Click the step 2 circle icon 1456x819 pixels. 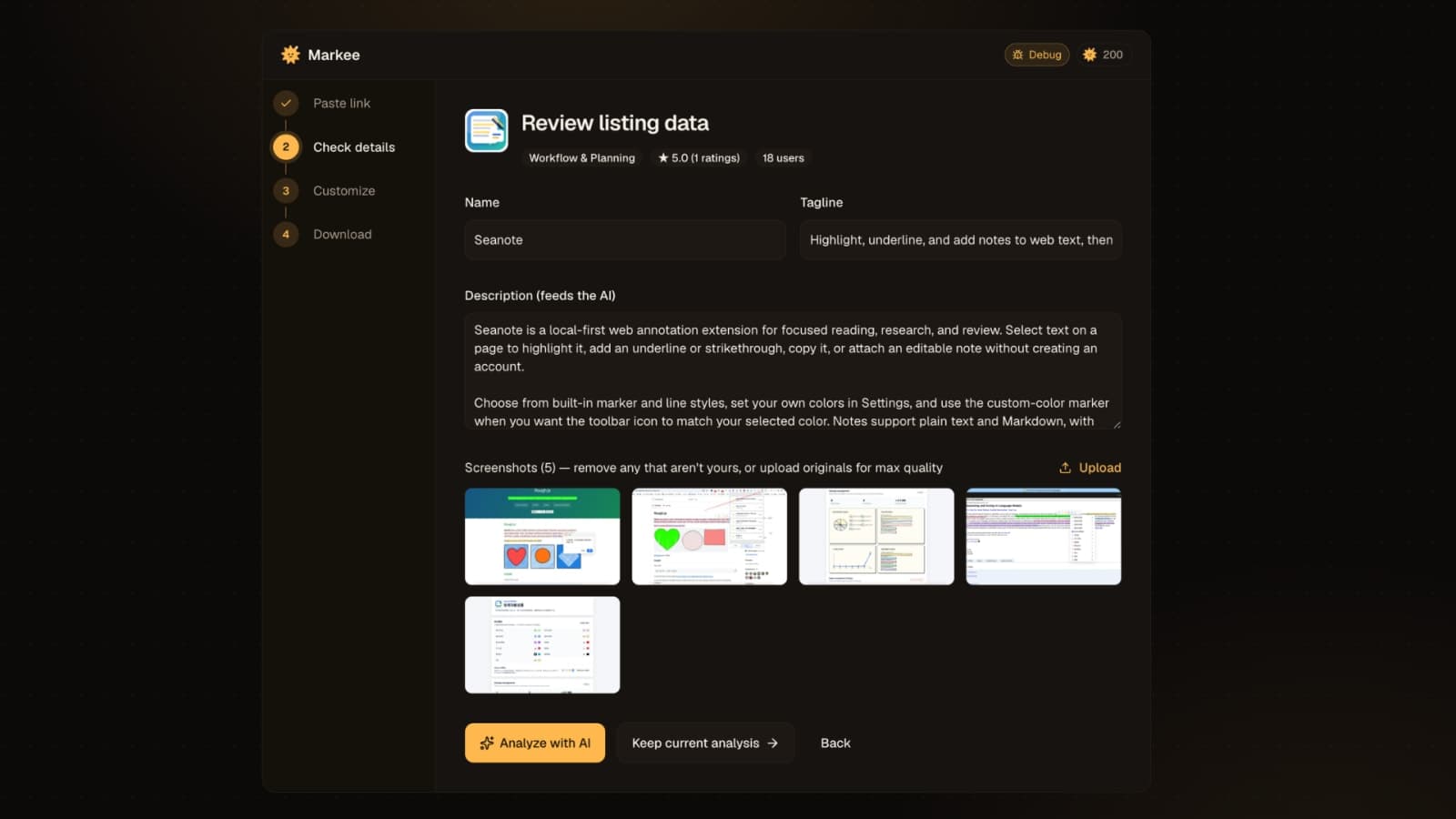point(286,147)
